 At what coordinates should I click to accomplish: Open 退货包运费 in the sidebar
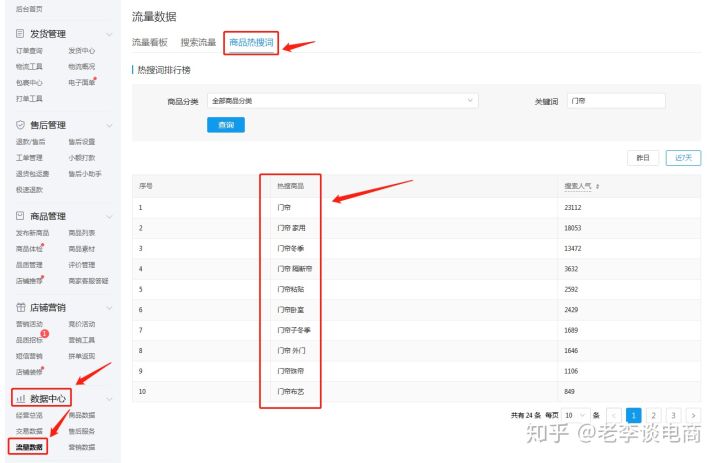(32, 174)
